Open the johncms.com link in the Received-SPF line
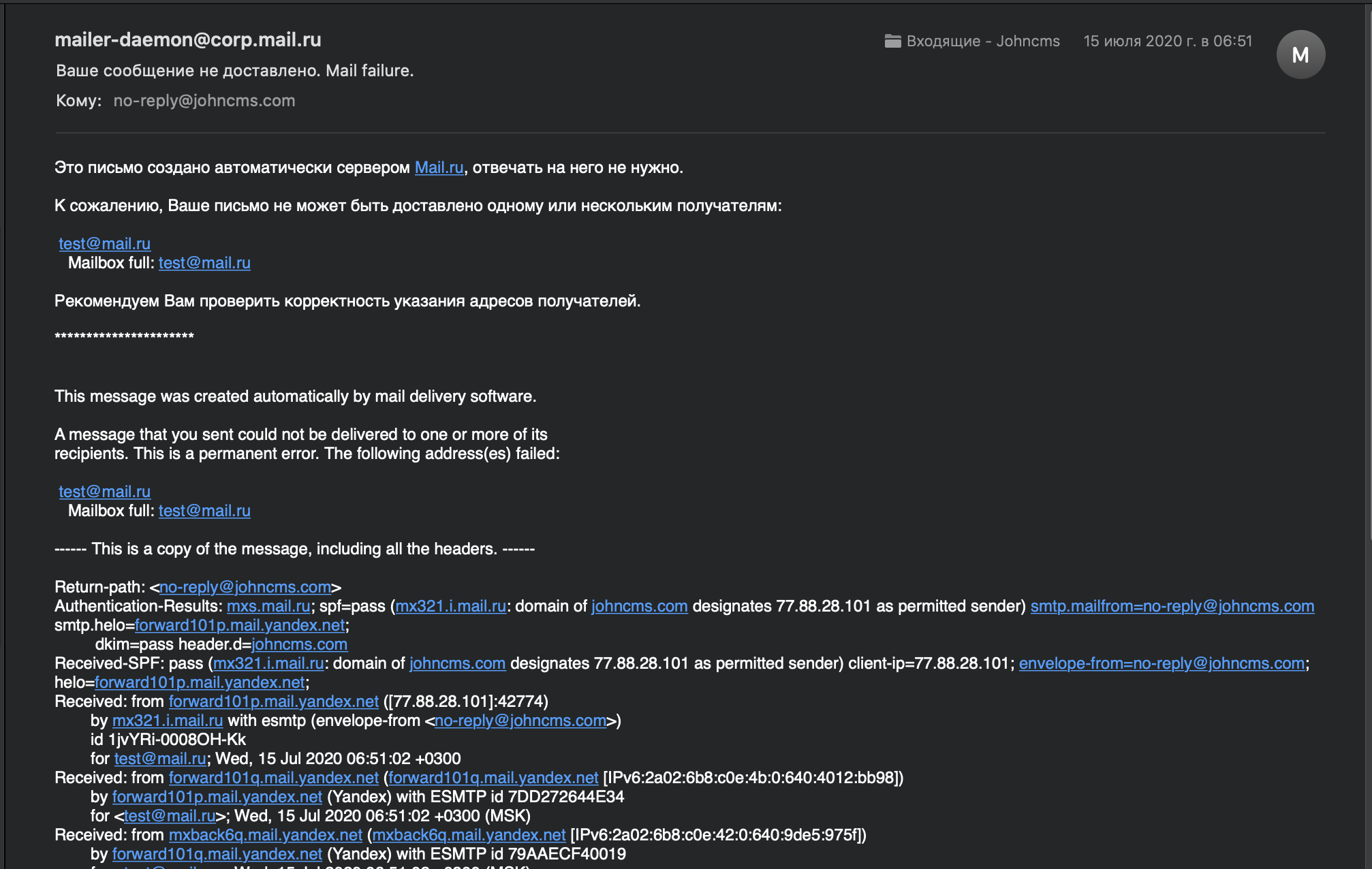The height and width of the screenshot is (869, 1372). [457, 663]
